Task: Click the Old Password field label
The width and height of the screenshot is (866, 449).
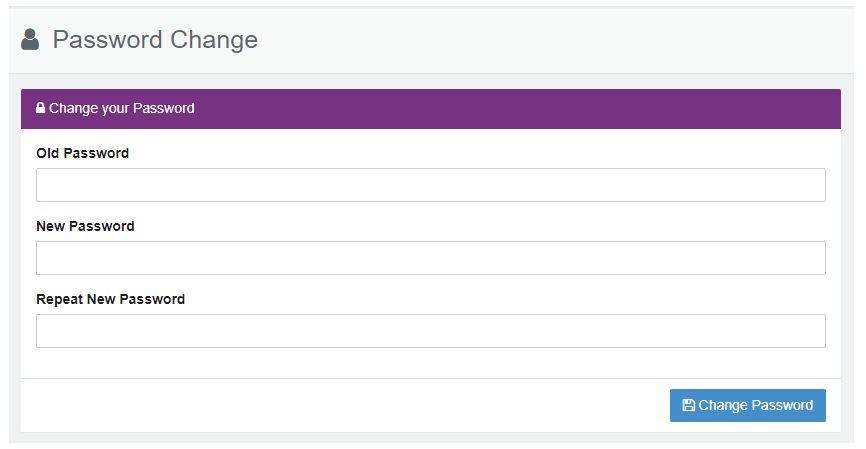Action: [x=82, y=153]
